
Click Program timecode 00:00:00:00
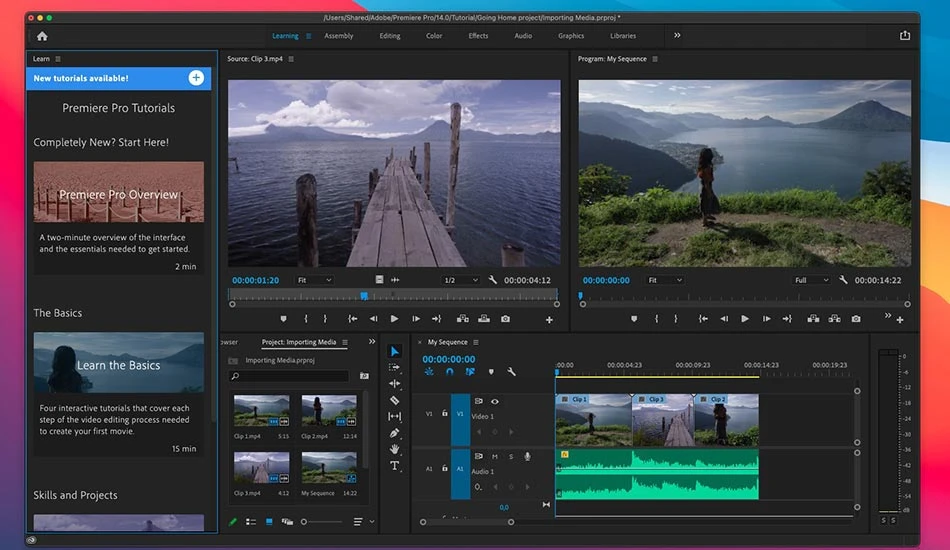[606, 280]
